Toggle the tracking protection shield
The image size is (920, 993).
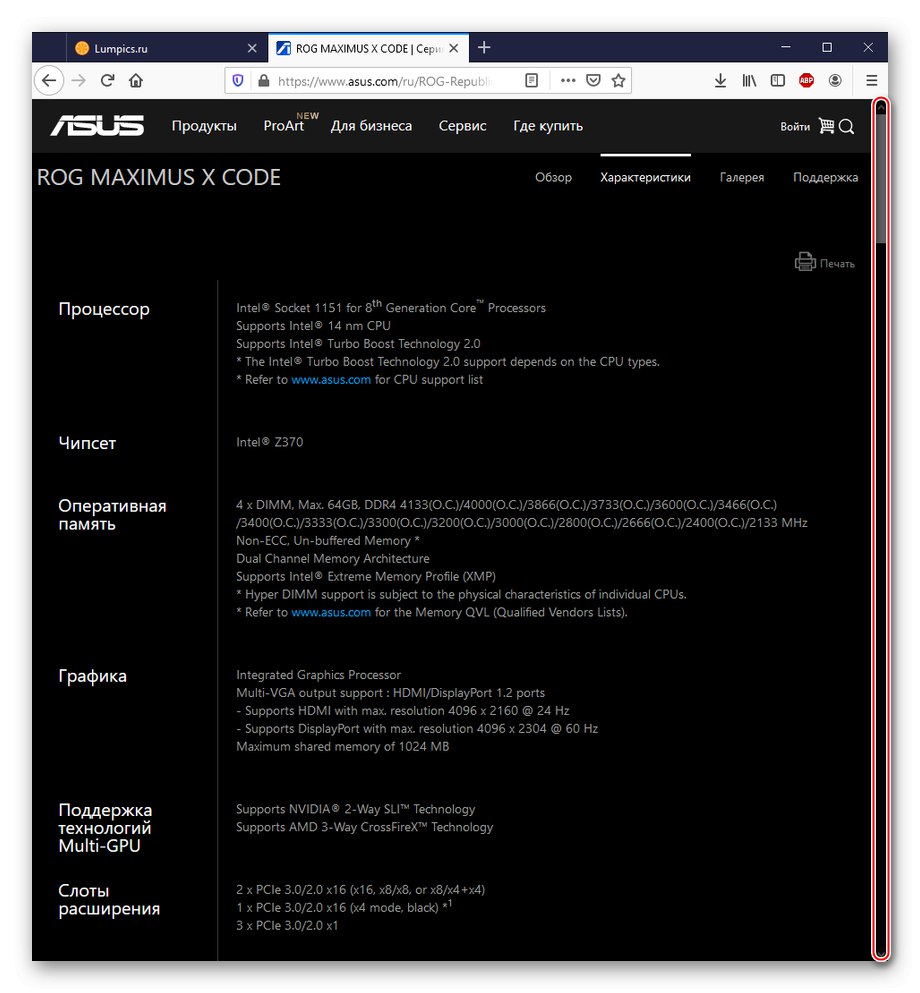click(x=237, y=80)
